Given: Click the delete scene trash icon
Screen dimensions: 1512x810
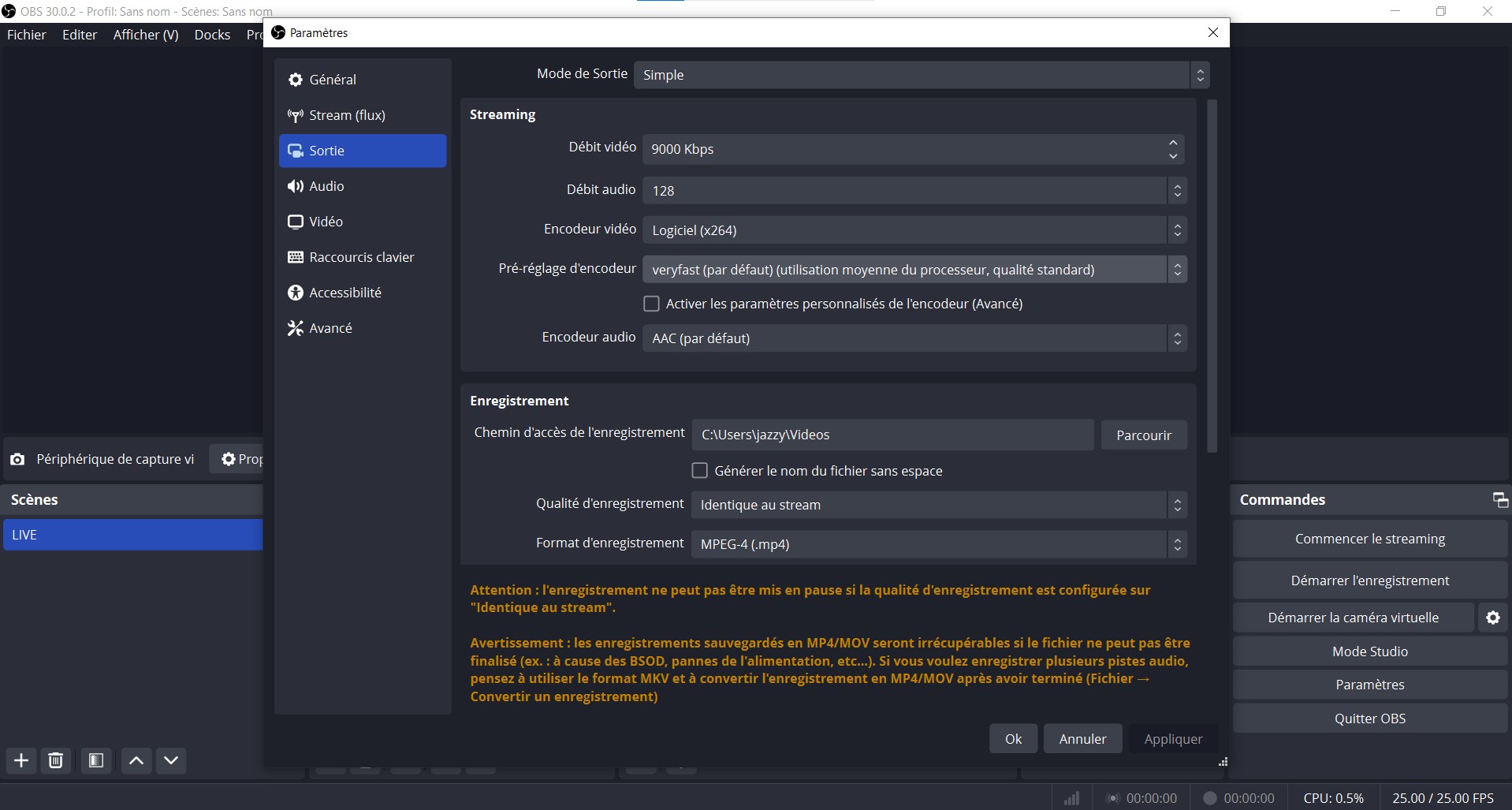Looking at the screenshot, I should 56,760.
